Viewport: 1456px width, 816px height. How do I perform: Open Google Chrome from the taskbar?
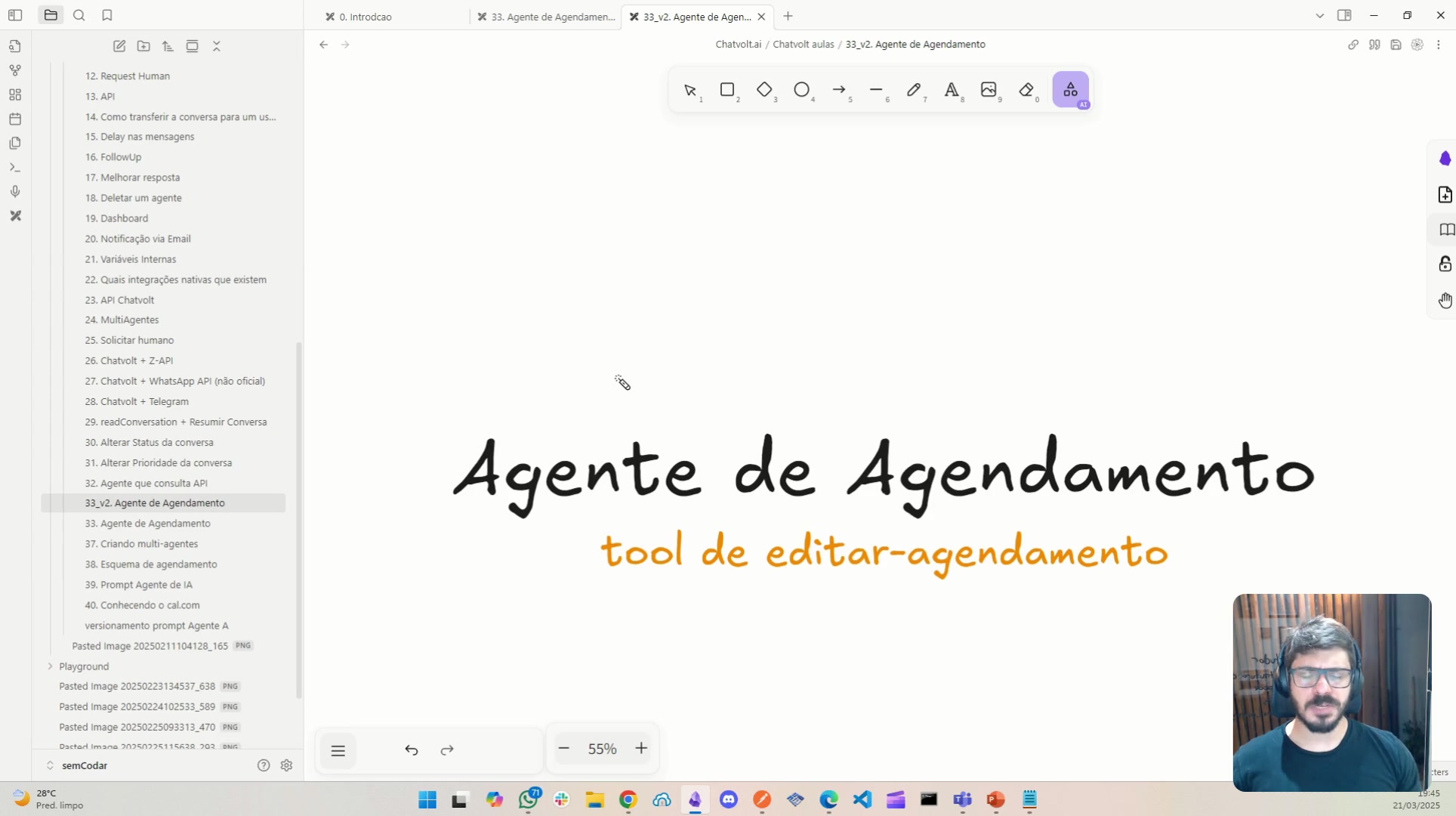pos(628,799)
